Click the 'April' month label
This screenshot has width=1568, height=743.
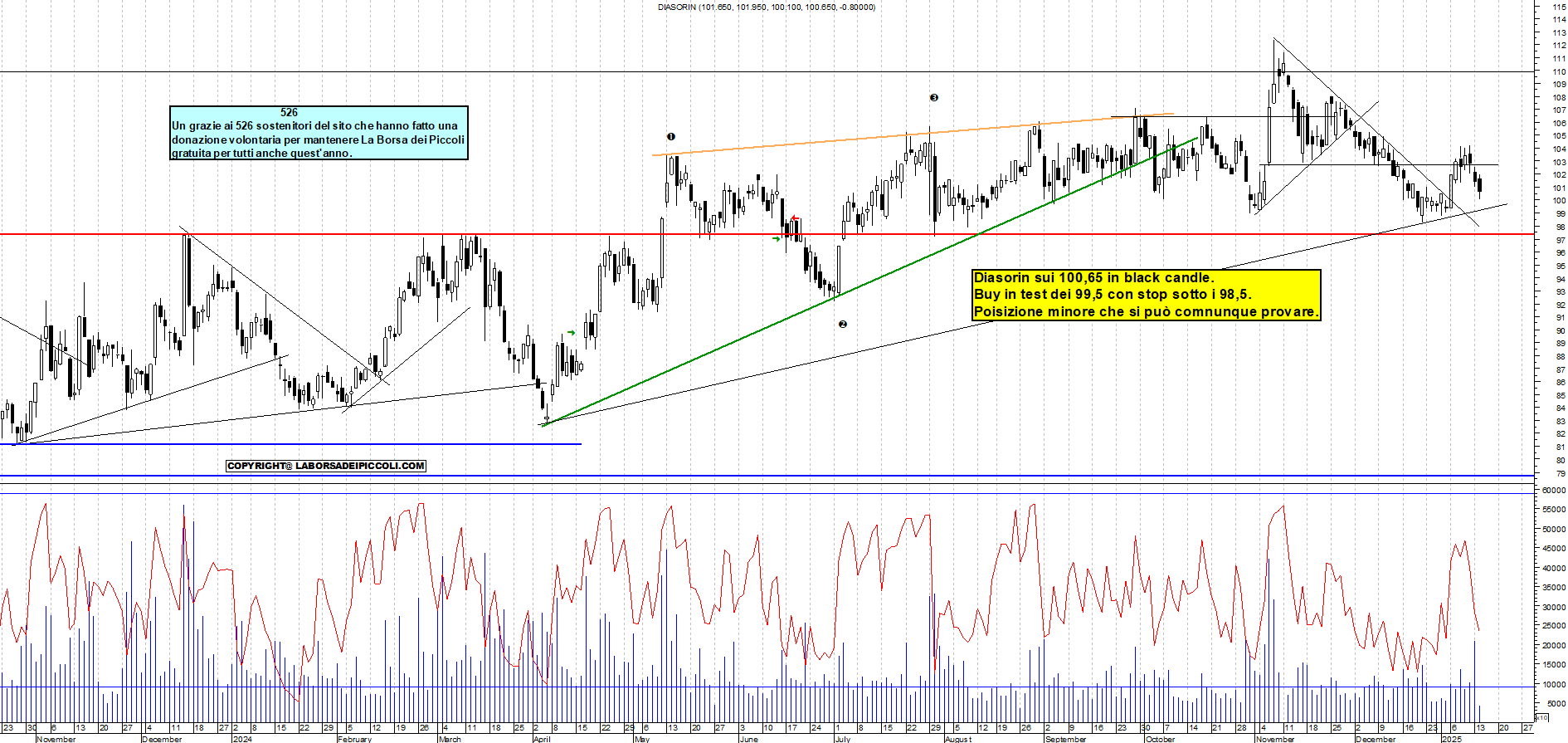coord(541,738)
